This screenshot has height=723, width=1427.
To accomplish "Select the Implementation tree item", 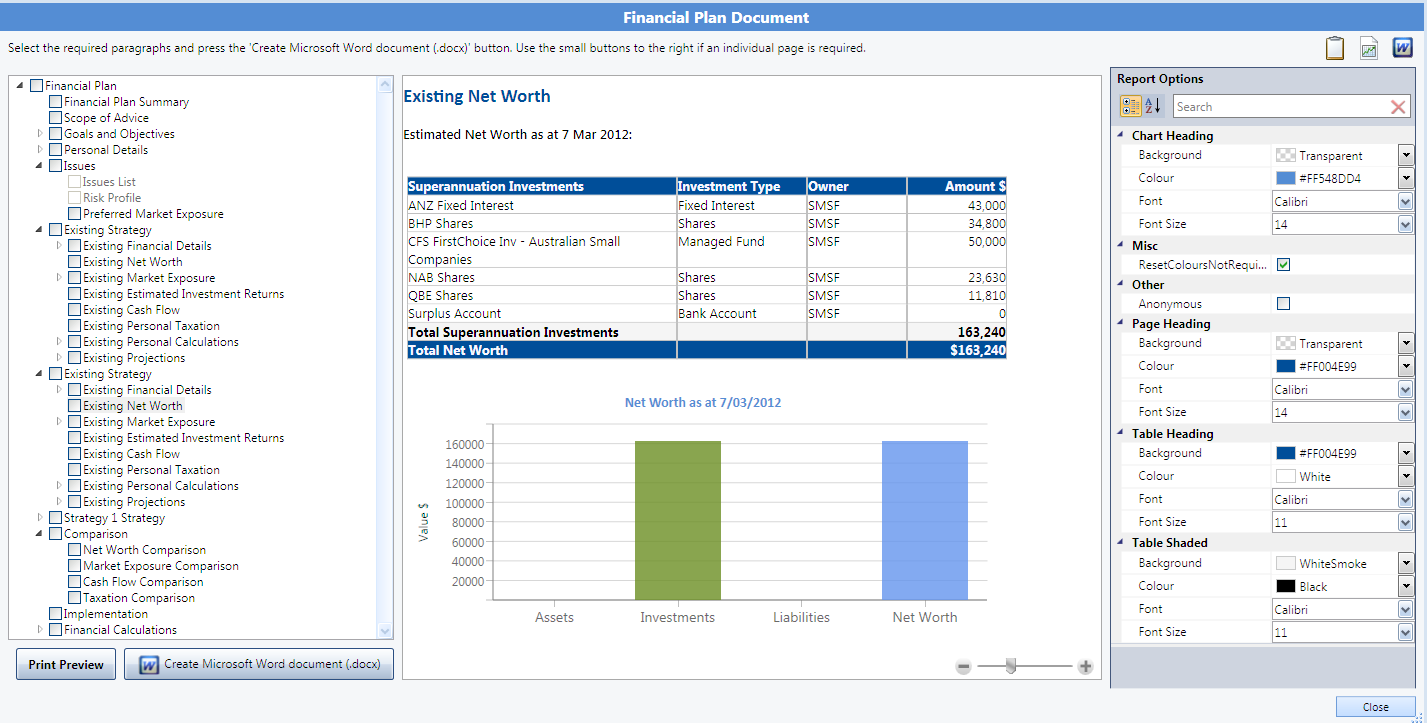I will [106, 614].
